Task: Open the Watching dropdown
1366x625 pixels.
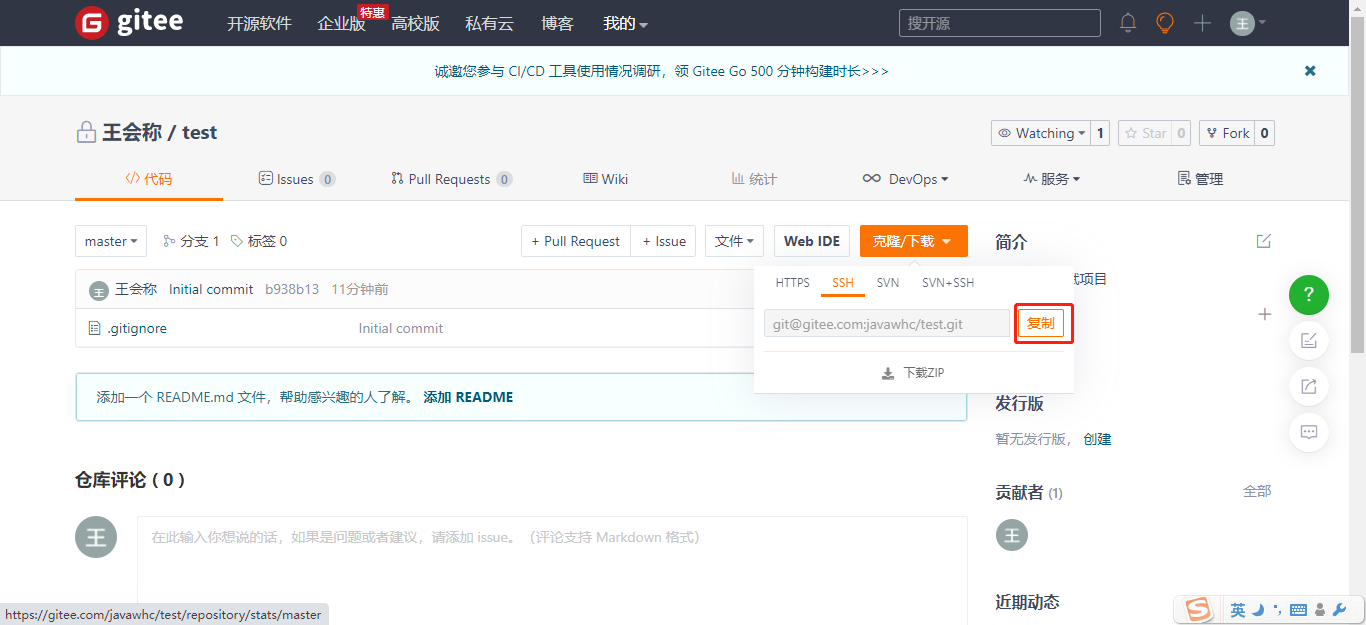Action: point(1040,133)
